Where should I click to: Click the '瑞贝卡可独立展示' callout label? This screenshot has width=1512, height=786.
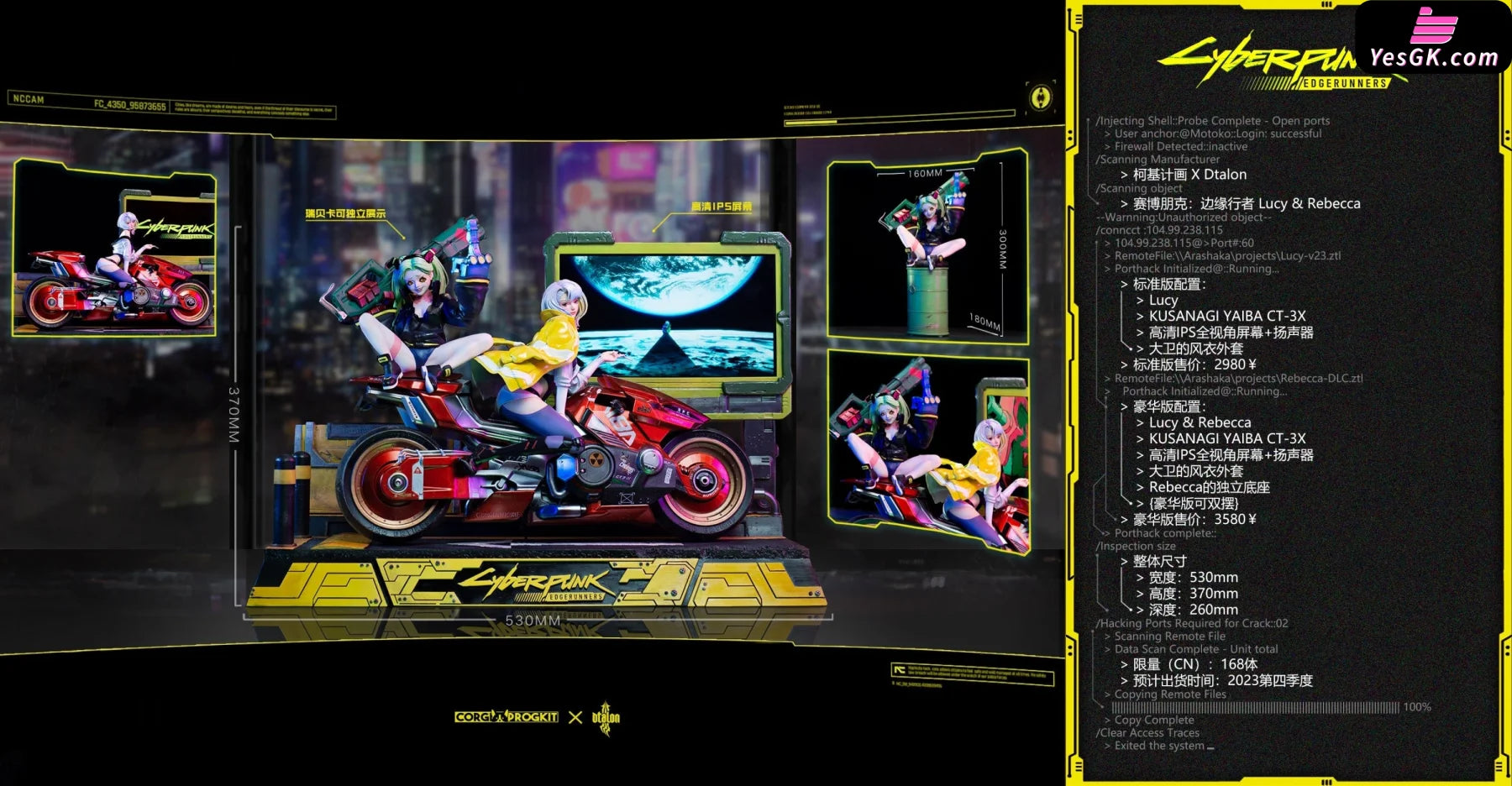[345, 214]
